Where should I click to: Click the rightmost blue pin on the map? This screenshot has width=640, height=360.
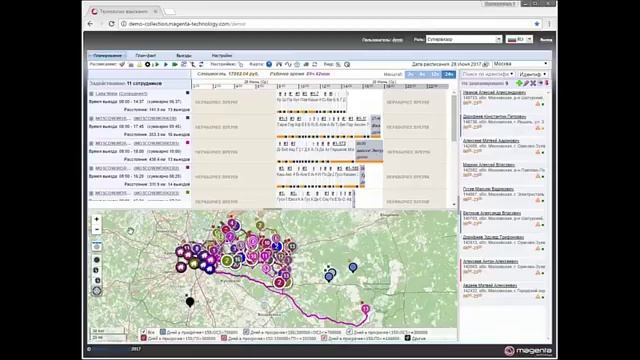(353, 267)
